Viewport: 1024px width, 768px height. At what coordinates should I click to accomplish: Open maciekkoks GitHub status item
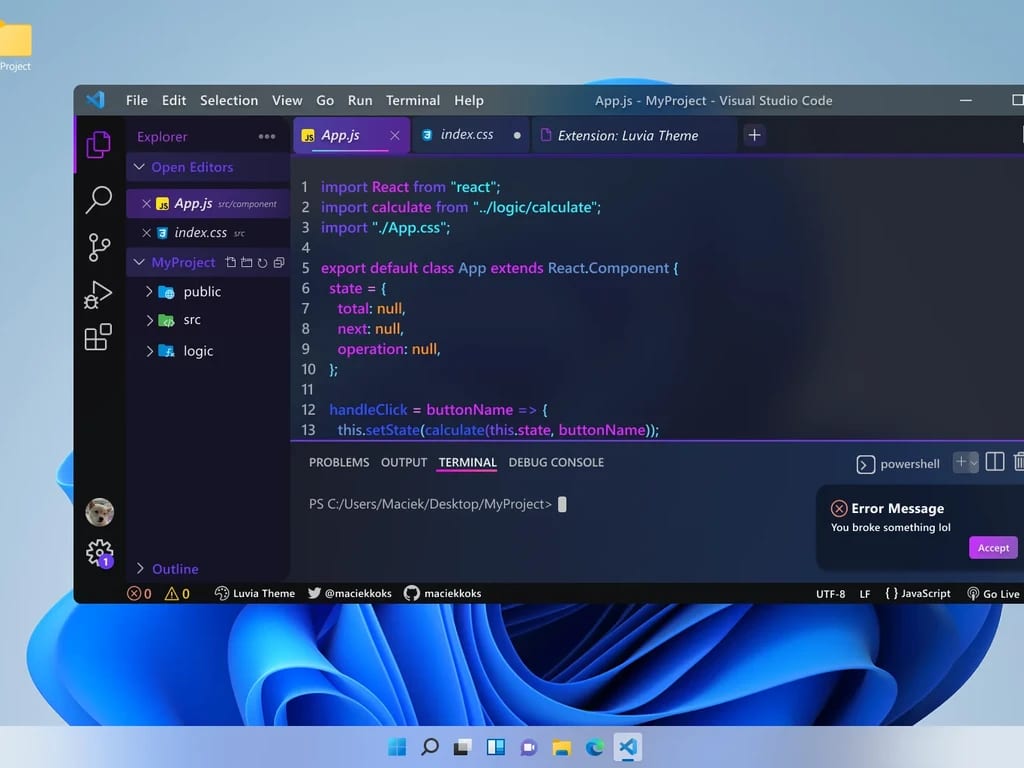pyautogui.click(x=442, y=594)
